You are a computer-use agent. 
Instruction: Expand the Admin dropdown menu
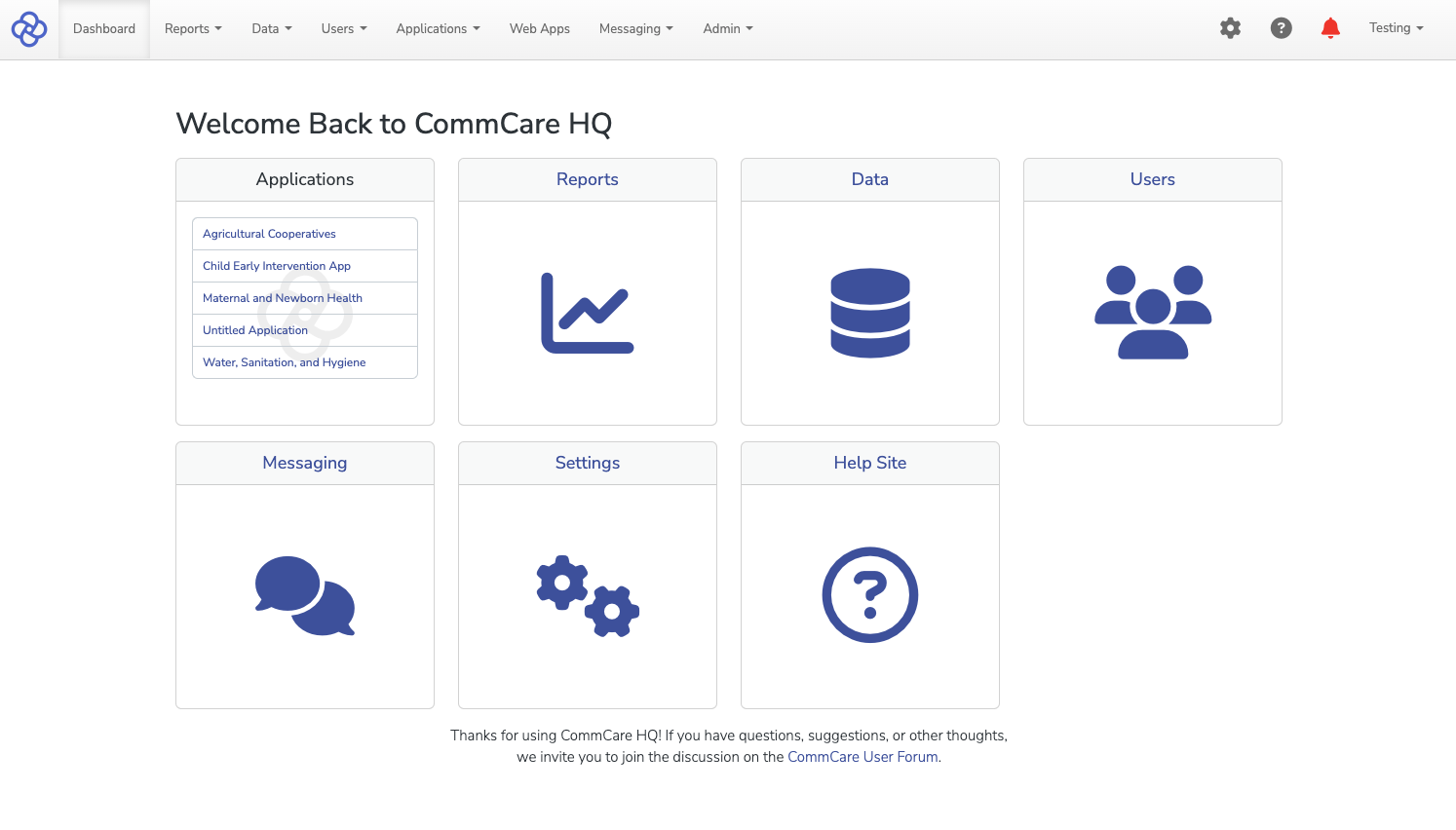tap(728, 29)
